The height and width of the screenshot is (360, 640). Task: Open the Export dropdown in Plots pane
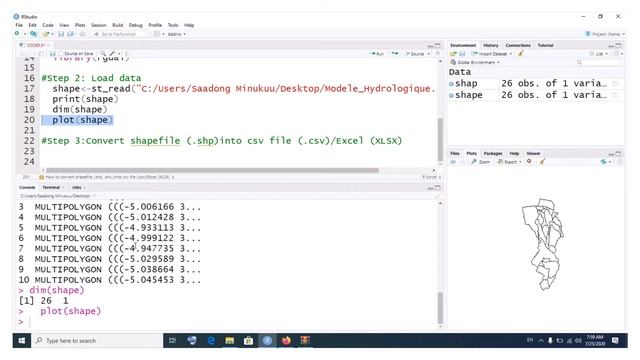tap(509, 162)
